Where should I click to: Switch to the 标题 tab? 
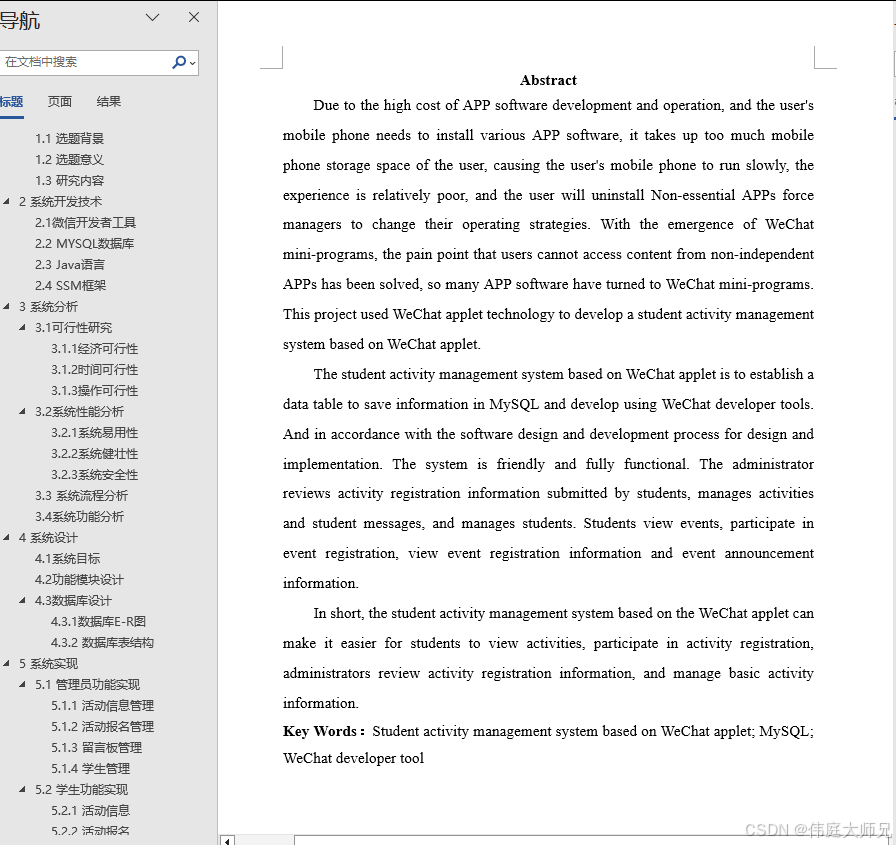click(11, 102)
